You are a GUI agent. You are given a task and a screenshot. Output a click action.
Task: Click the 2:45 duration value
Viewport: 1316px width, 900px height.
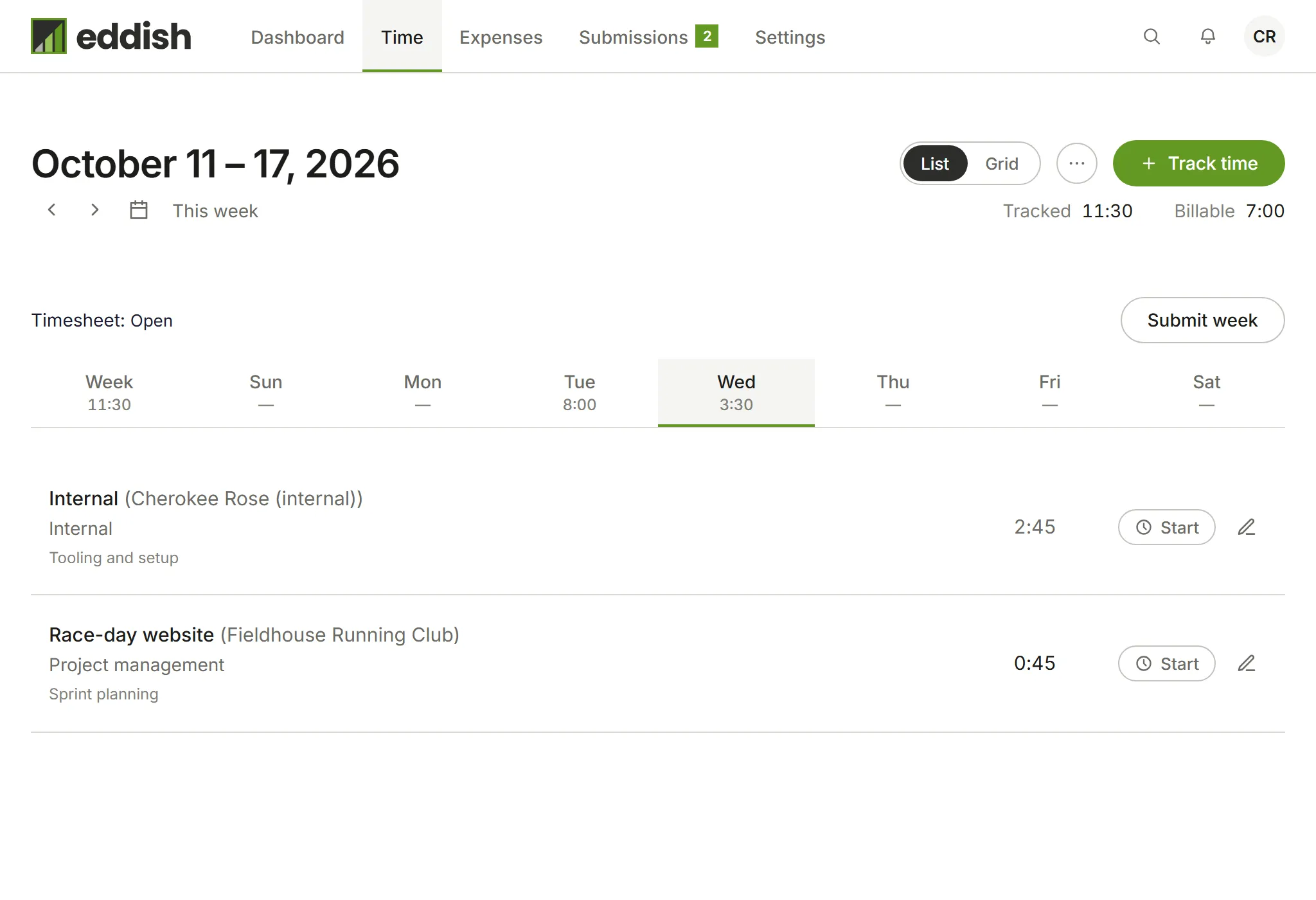[x=1035, y=527]
